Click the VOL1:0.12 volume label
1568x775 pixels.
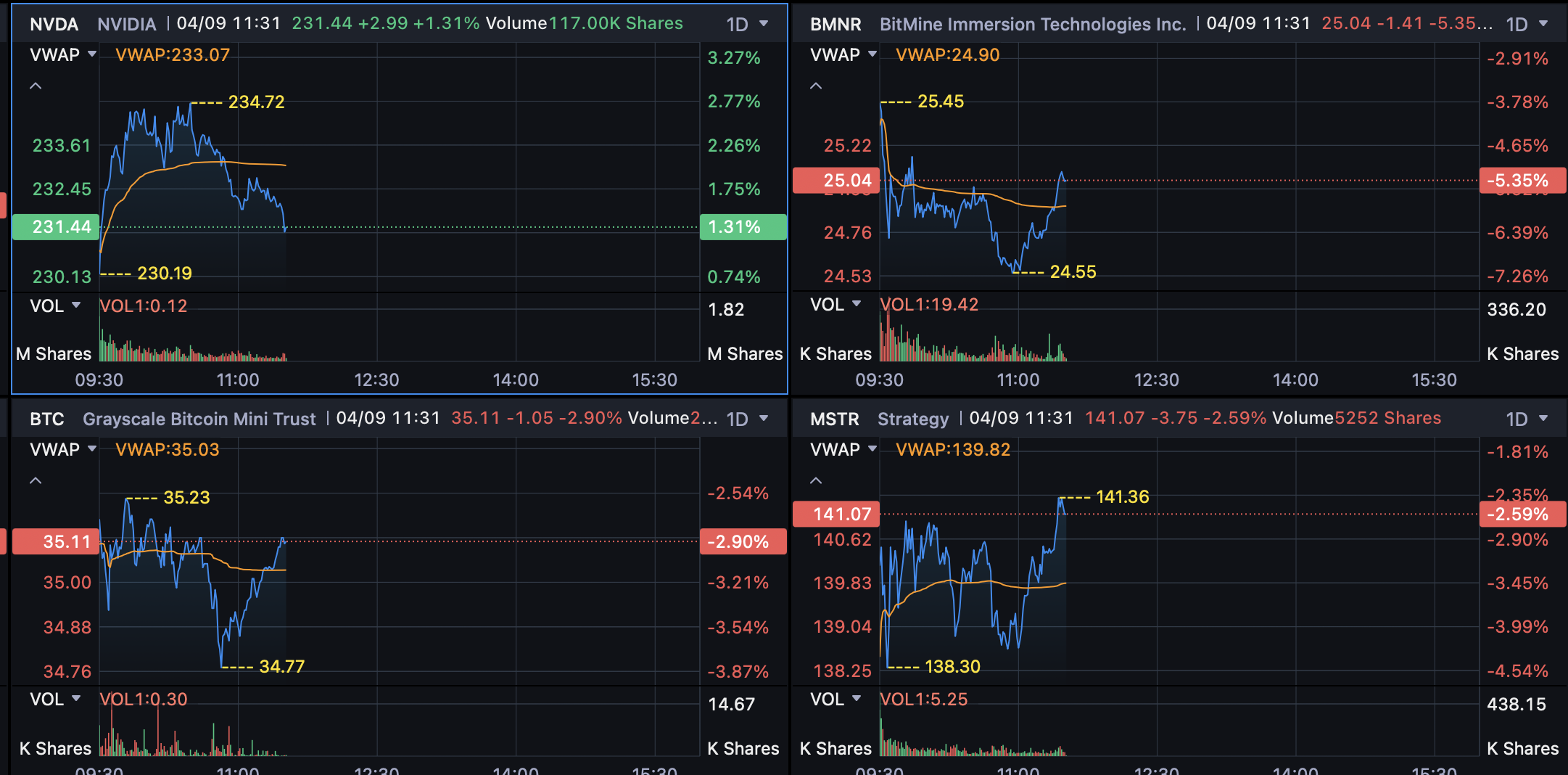click(x=144, y=306)
